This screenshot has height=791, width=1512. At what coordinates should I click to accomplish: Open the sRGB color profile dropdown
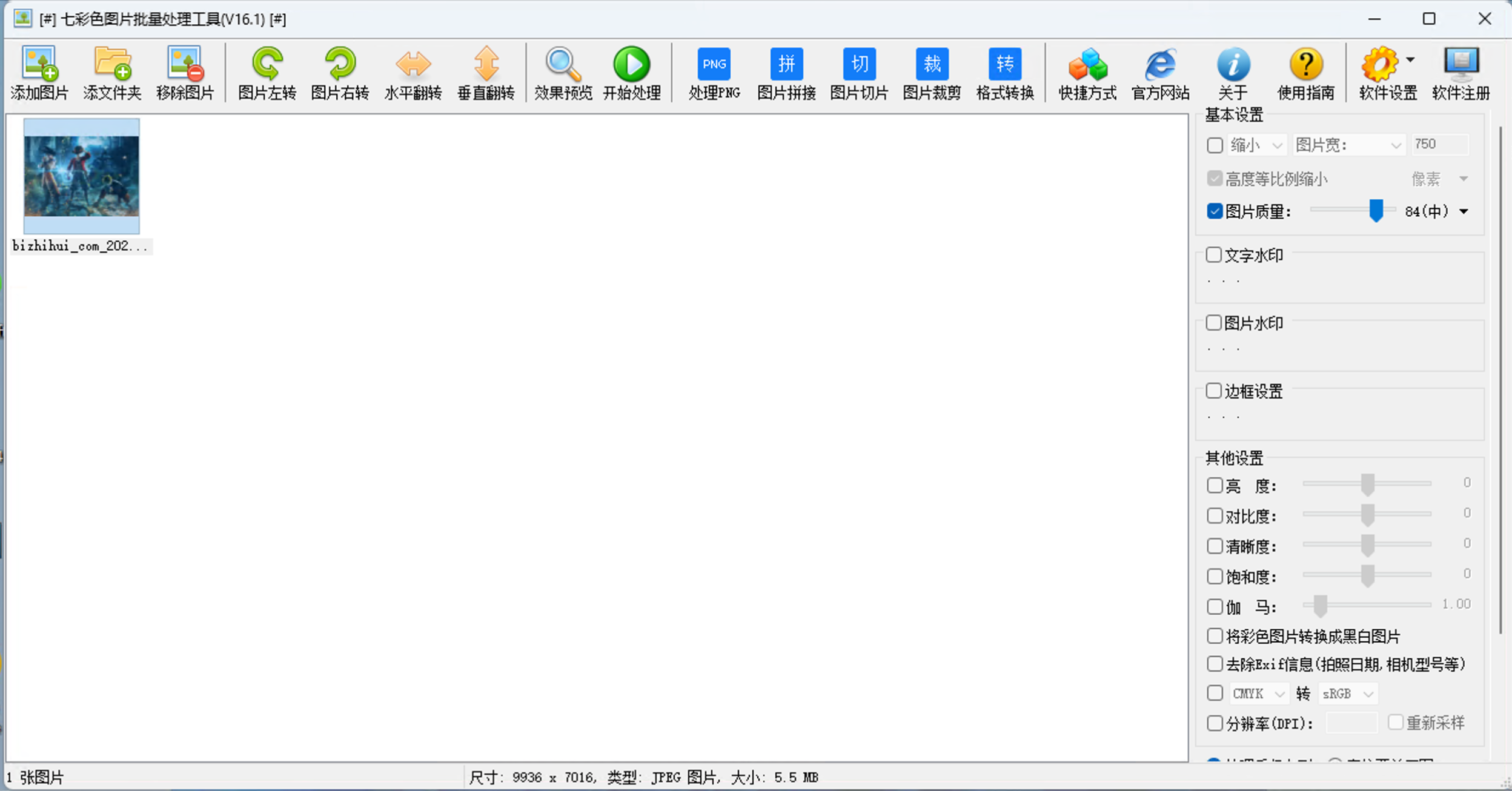[x=1348, y=693]
